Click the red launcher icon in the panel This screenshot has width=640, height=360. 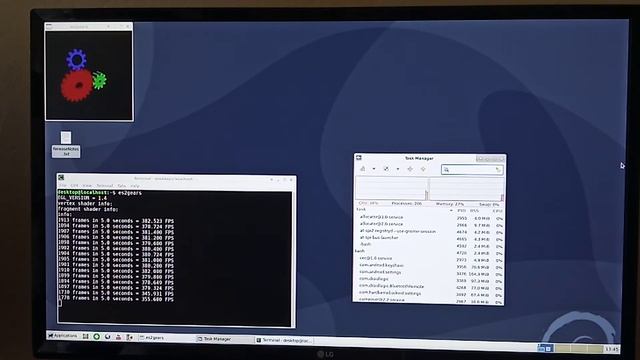pos(118,337)
